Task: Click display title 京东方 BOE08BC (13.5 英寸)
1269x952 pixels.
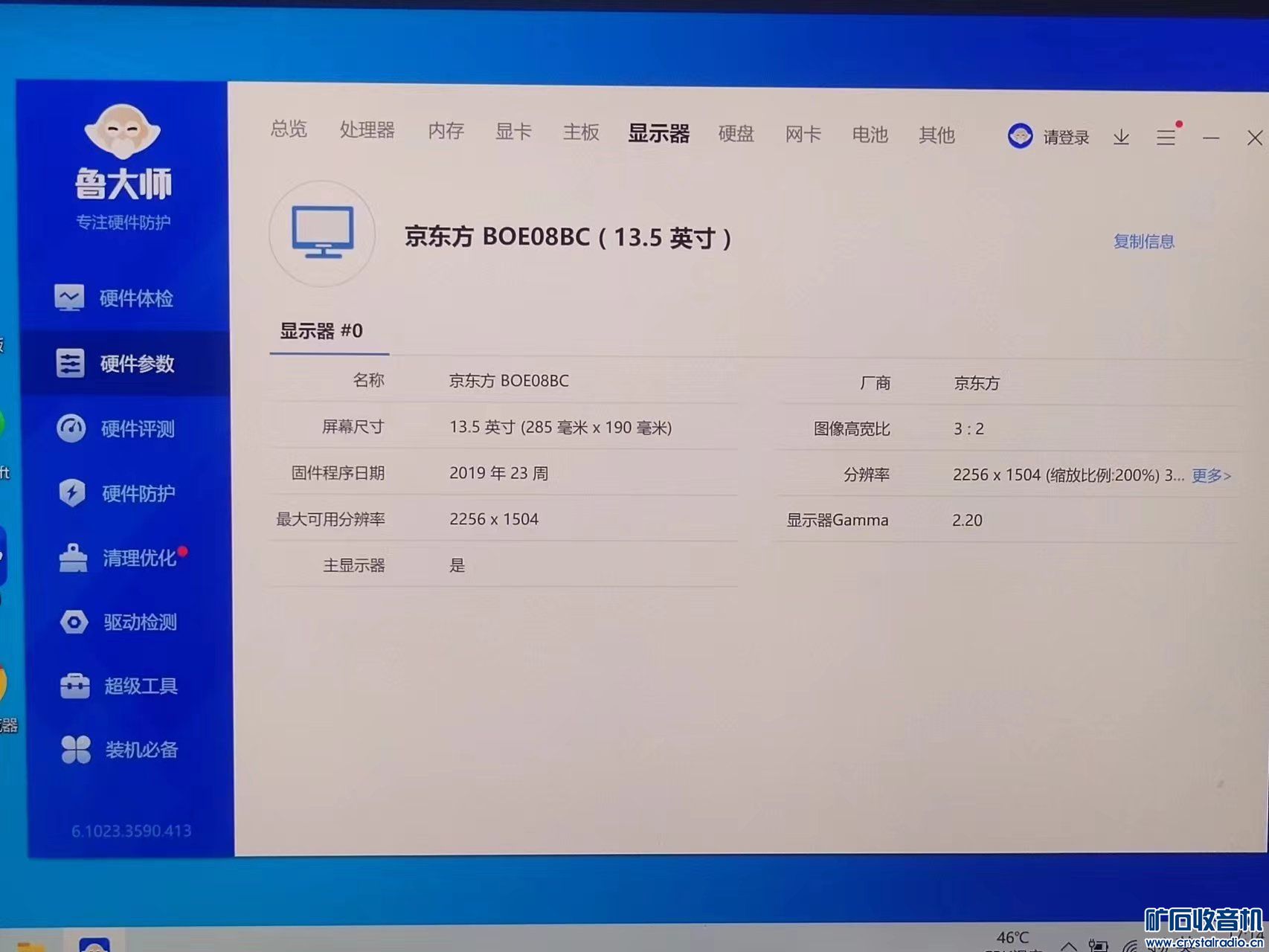Action: (568, 237)
